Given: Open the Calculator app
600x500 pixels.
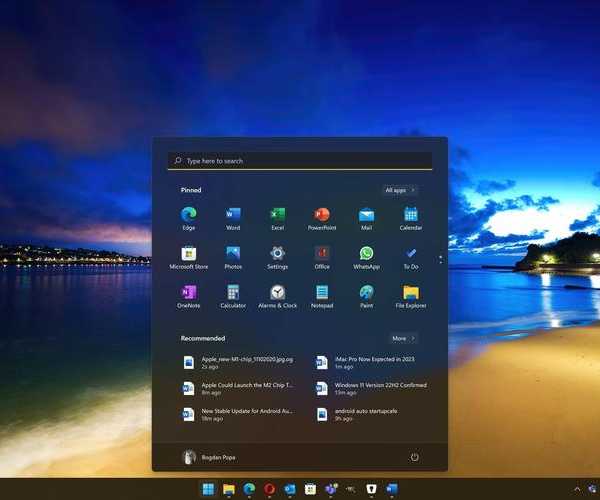Looking at the screenshot, I should click(233, 296).
